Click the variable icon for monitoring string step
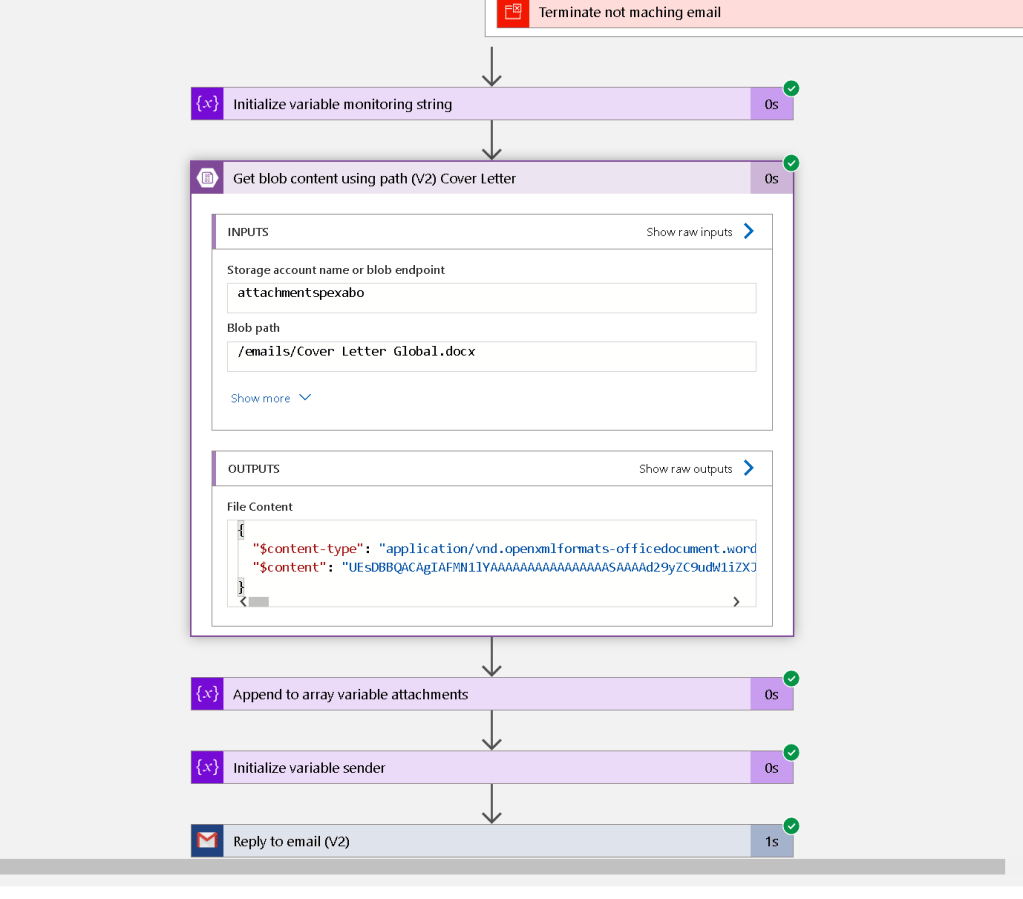This screenshot has height=899, width=1023. point(207,104)
